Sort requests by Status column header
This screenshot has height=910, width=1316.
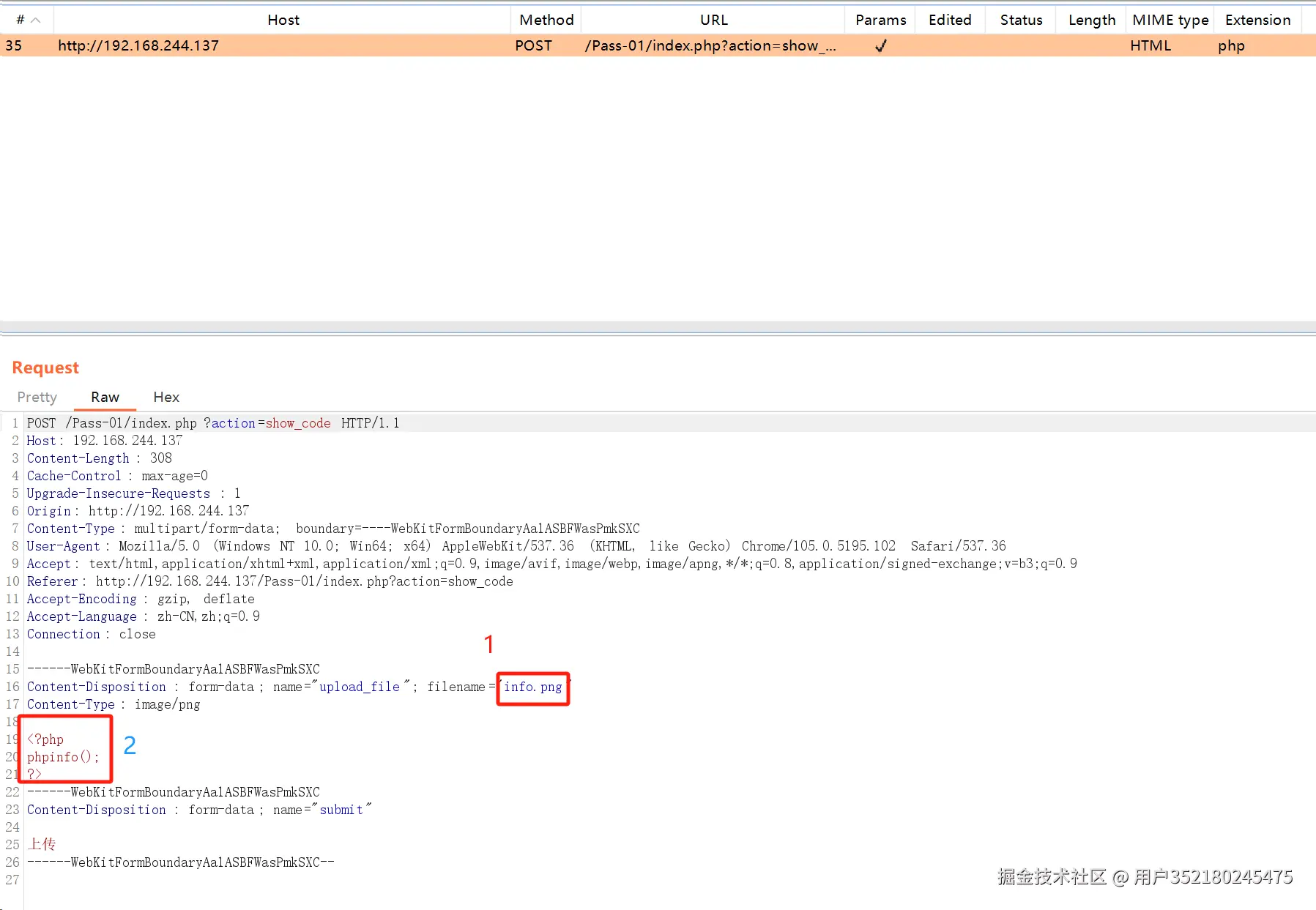(1021, 20)
